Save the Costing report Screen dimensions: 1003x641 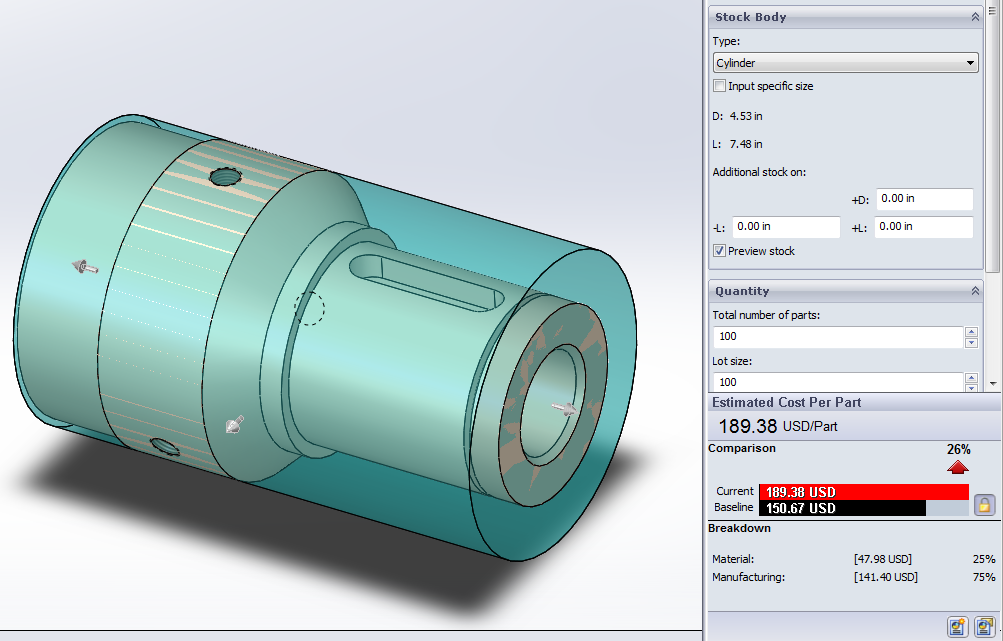984,627
